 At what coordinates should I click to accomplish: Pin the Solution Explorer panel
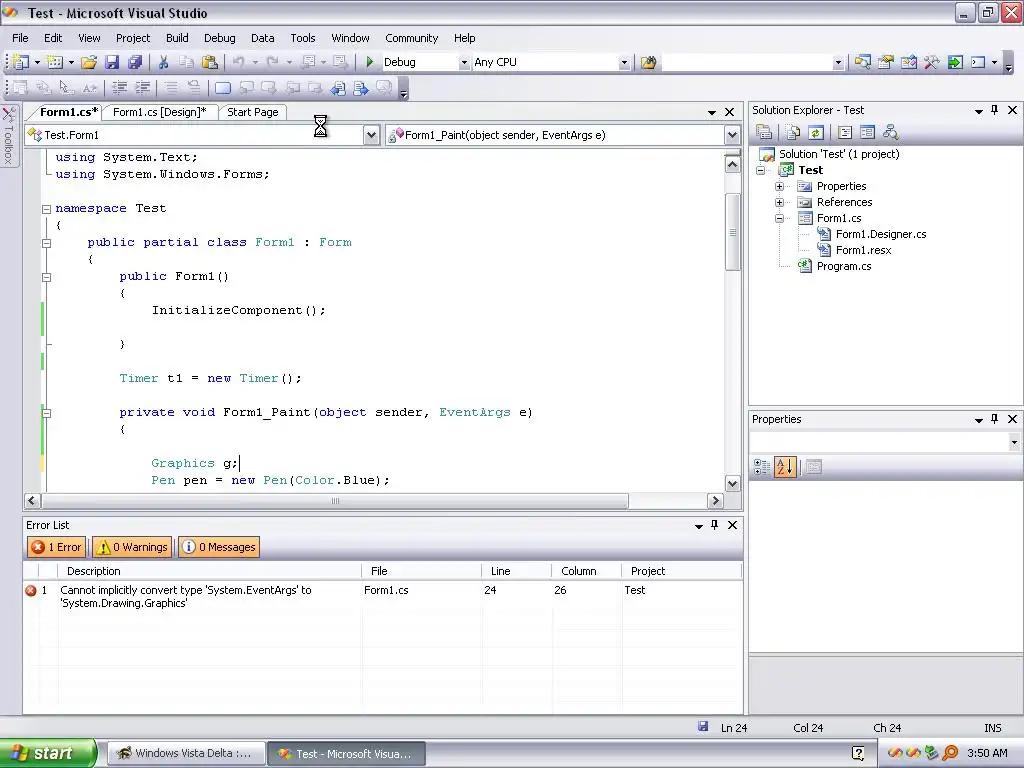click(x=995, y=110)
